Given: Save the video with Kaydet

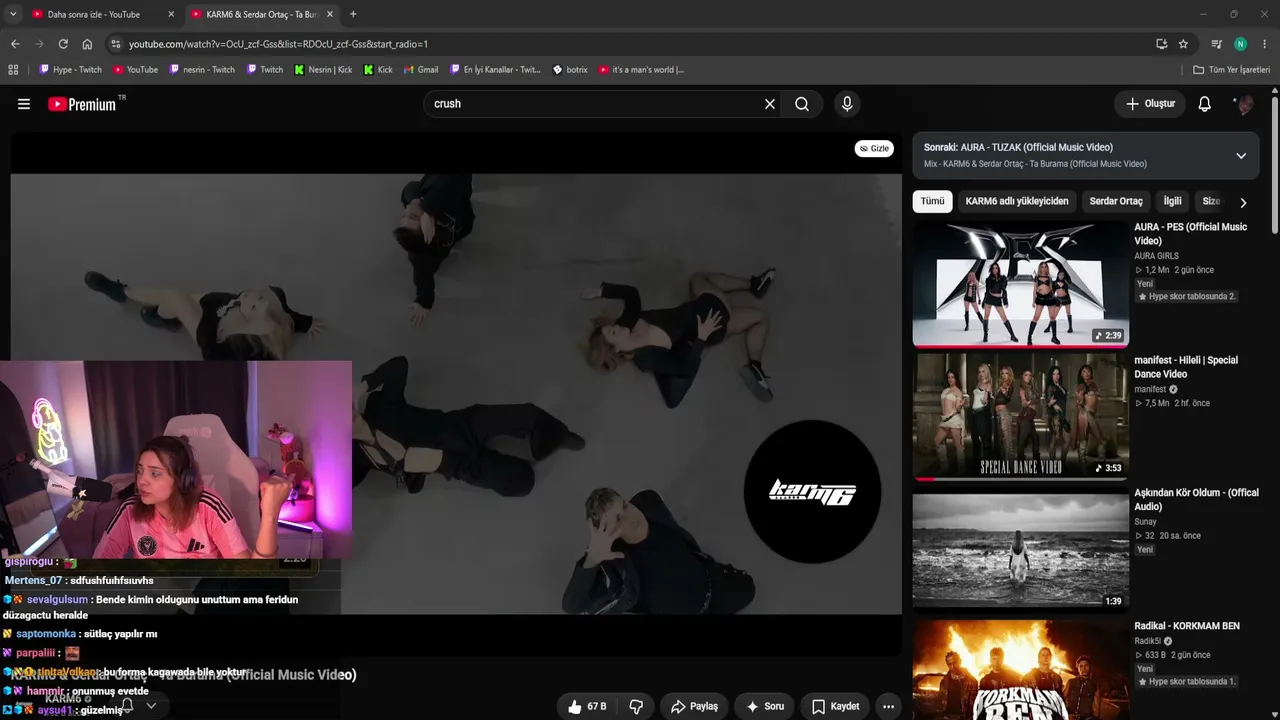Looking at the screenshot, I should pyautogui.click(x=835, y=706).
